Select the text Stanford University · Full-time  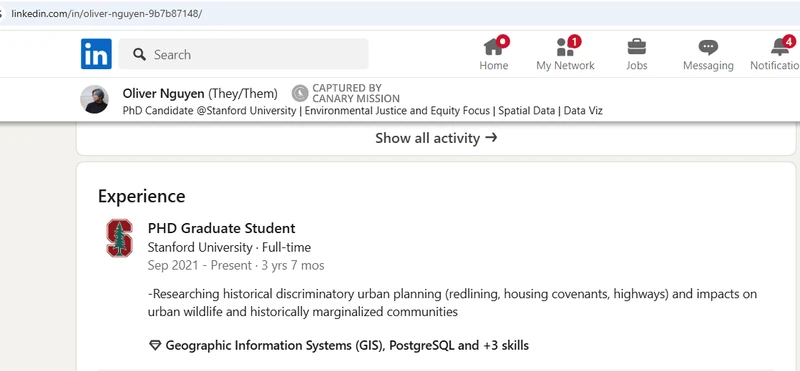tap(229, 248)
